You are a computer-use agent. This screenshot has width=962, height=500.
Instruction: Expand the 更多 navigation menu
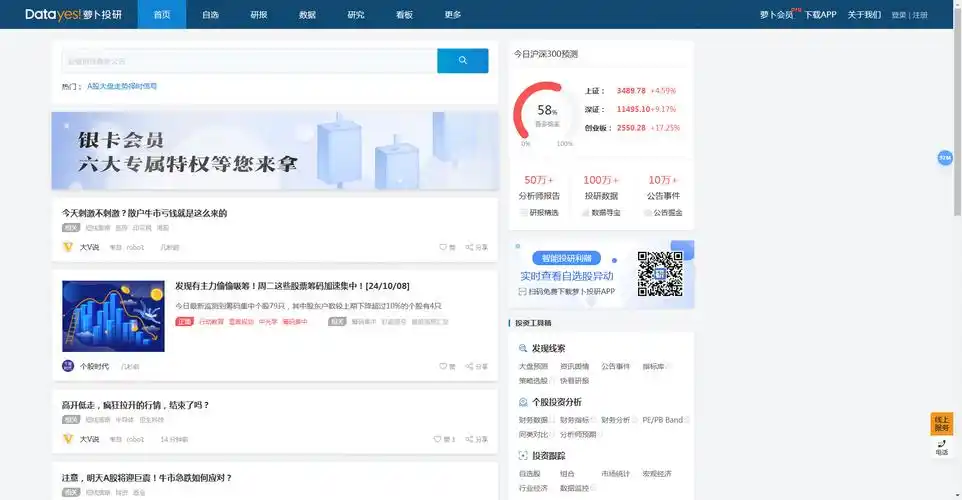(x=453, y=15)
